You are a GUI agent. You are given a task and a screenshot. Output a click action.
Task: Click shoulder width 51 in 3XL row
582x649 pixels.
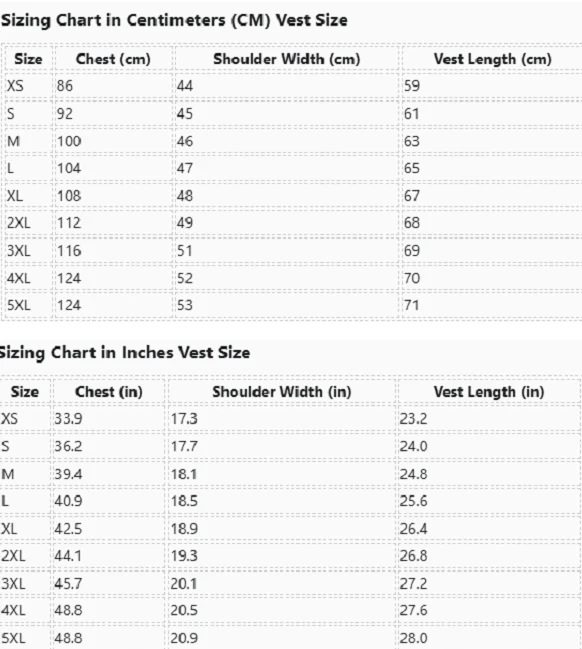[x=185, y=250]
